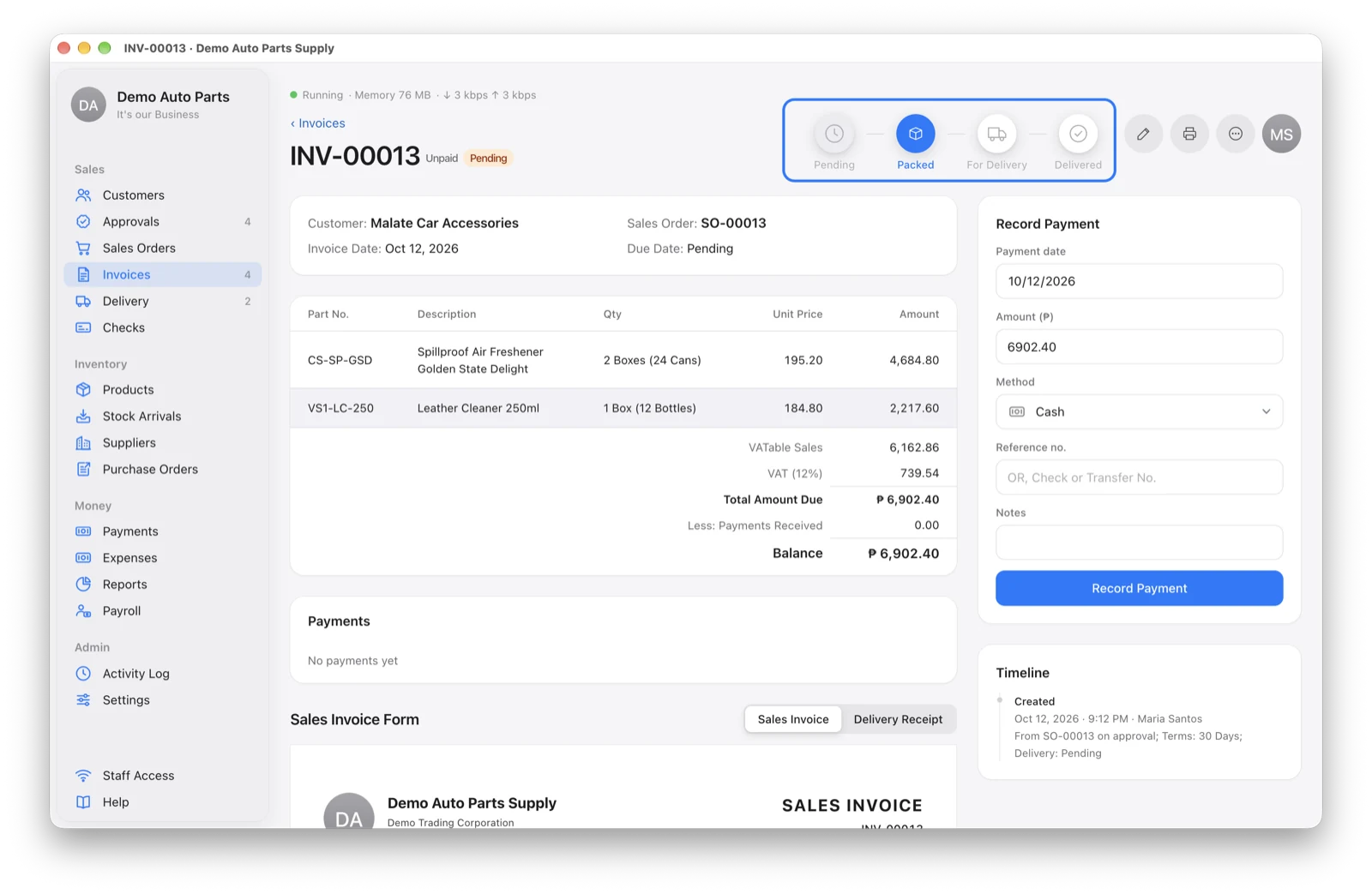The width and height of the screenshot is (1372, 894).
Task: Focus the Reference no. input field
Action: (1139, 477)
